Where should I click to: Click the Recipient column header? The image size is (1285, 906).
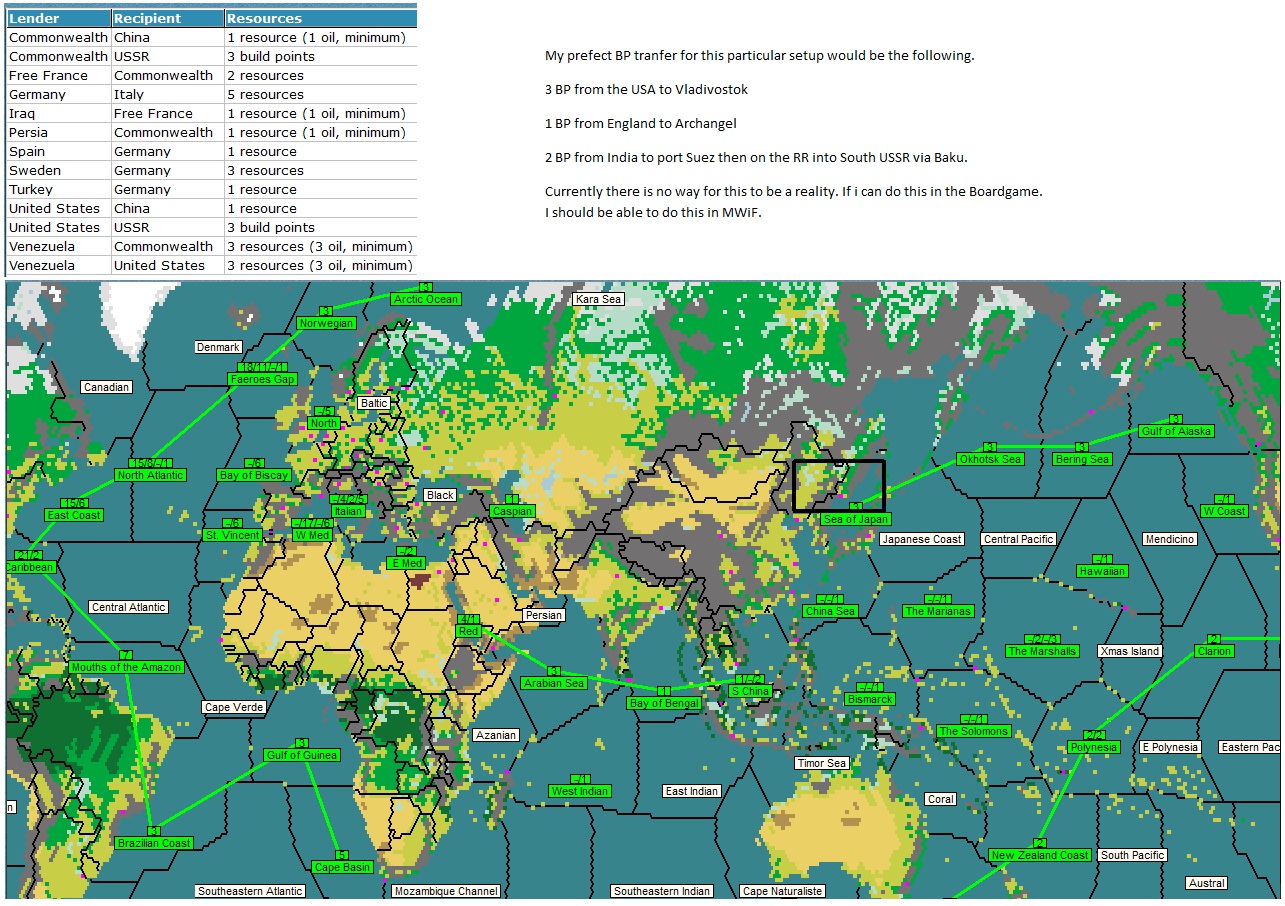point(167,18)
